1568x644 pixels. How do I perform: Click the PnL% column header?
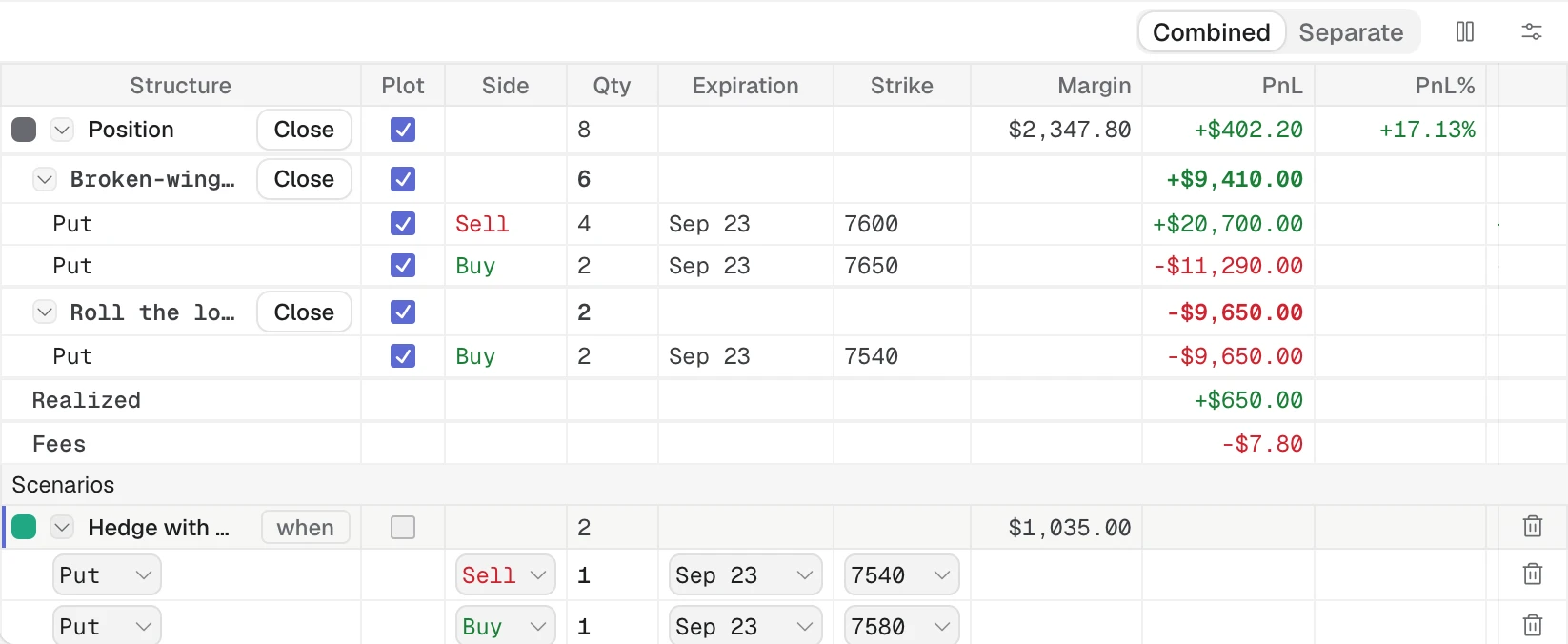(1400, 86)
